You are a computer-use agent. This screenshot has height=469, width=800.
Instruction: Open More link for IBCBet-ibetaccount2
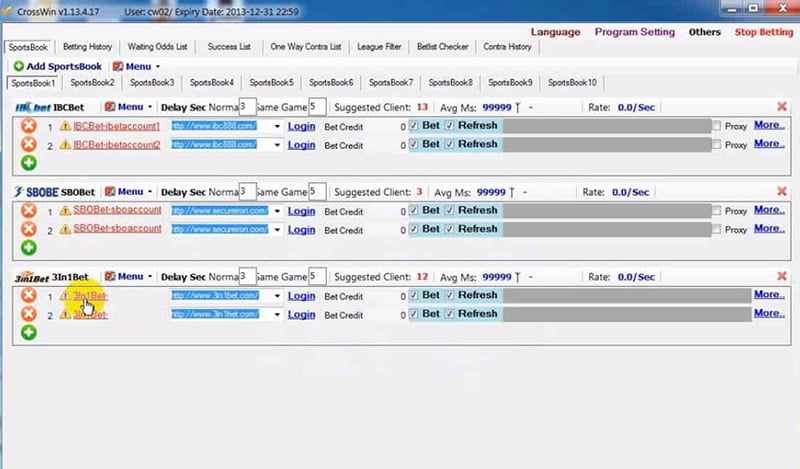[769, 144]
